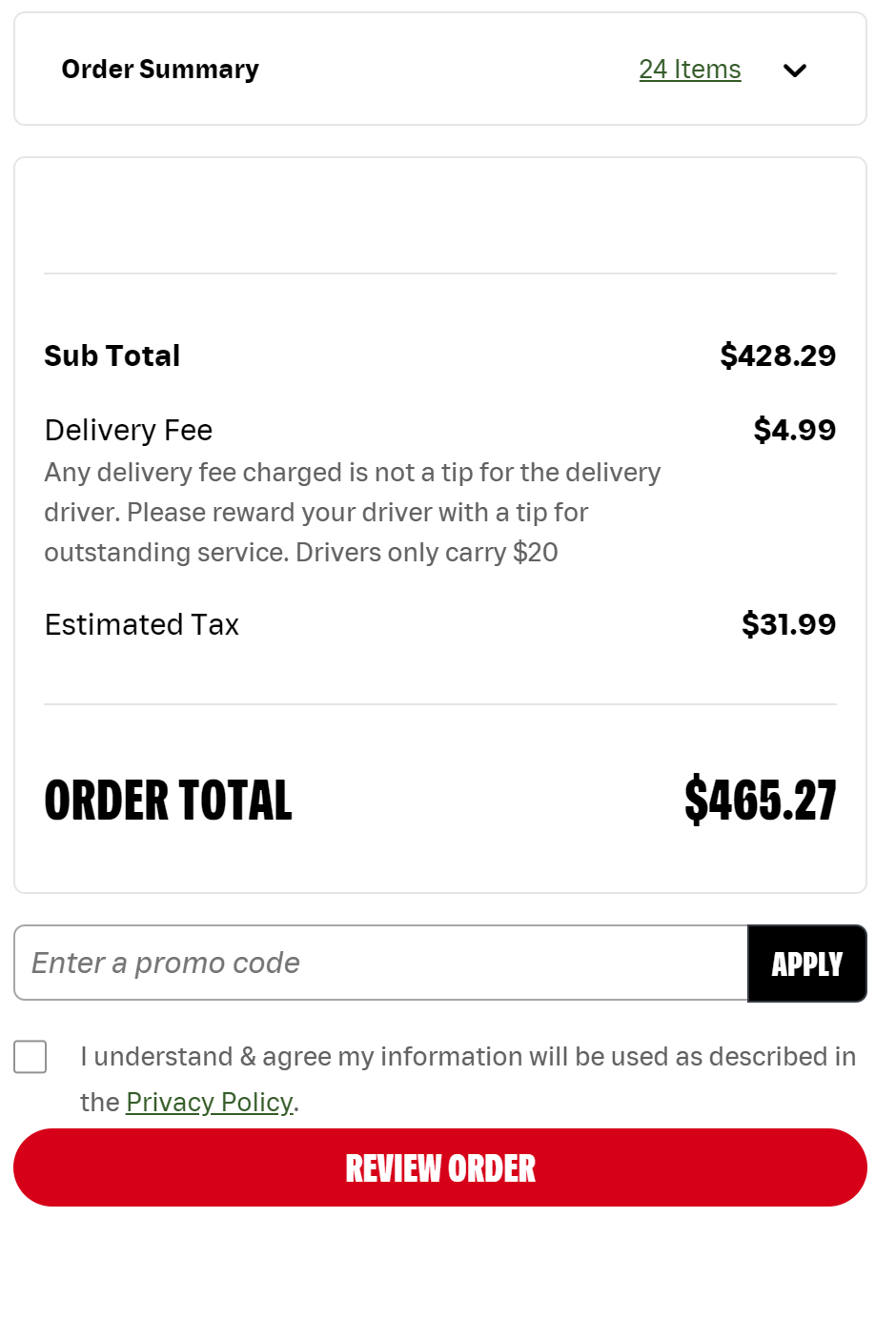Open the Privacy Policy link

click(x=209, y=1103)
